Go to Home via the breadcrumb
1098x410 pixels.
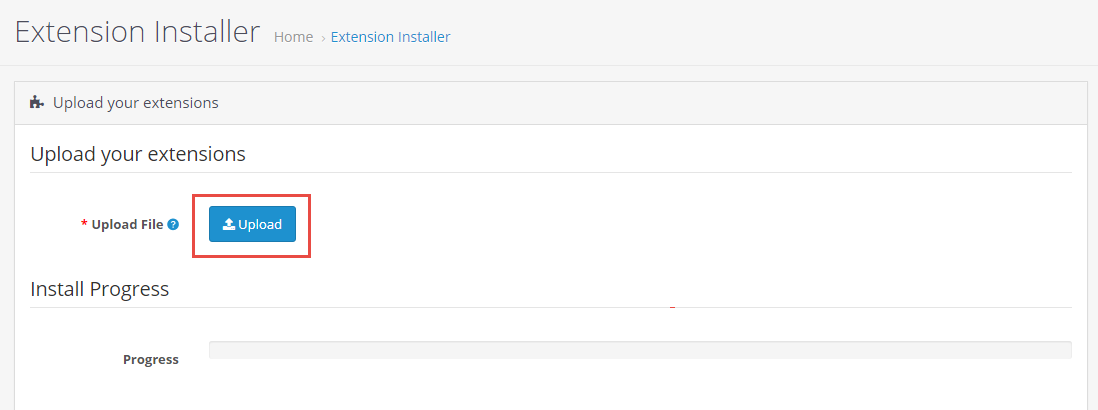tap(293, 37)
